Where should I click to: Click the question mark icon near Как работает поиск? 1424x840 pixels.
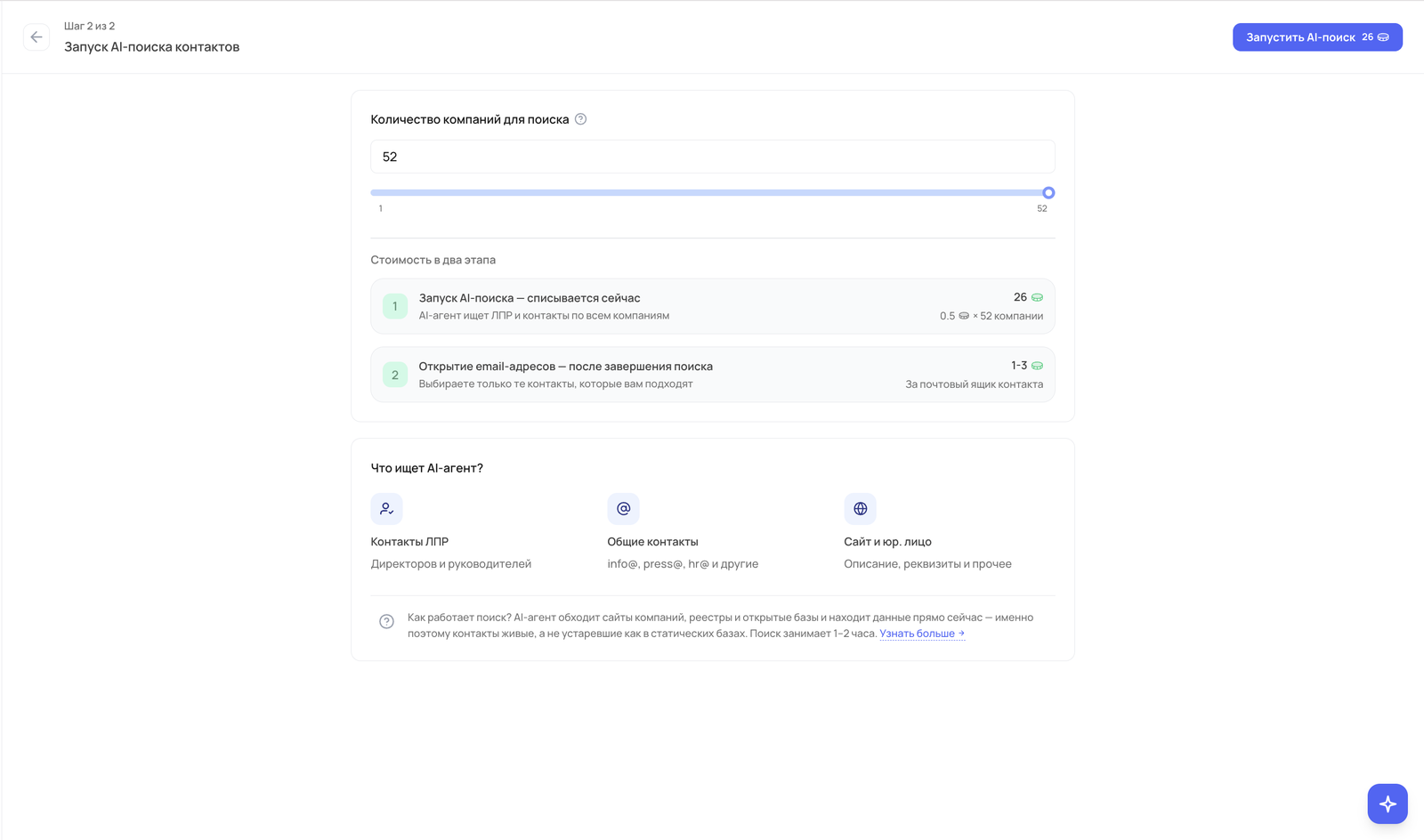(386, 622)
